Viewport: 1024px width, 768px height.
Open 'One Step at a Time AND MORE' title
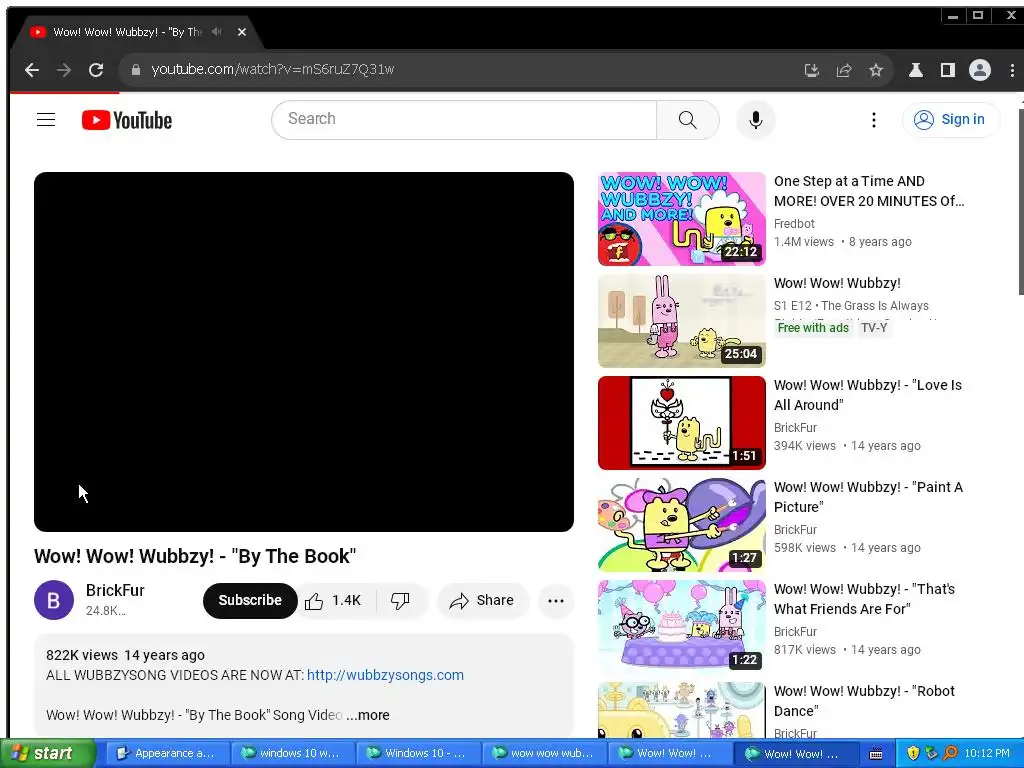(869, 191)
